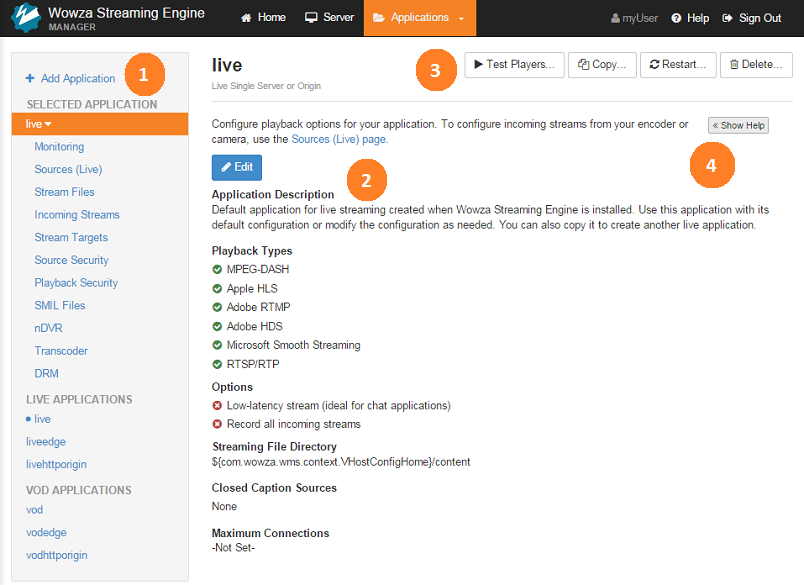Viewport: 804px width, 585px height.
Task: Click the Test Players button
Action: [514, 65]
